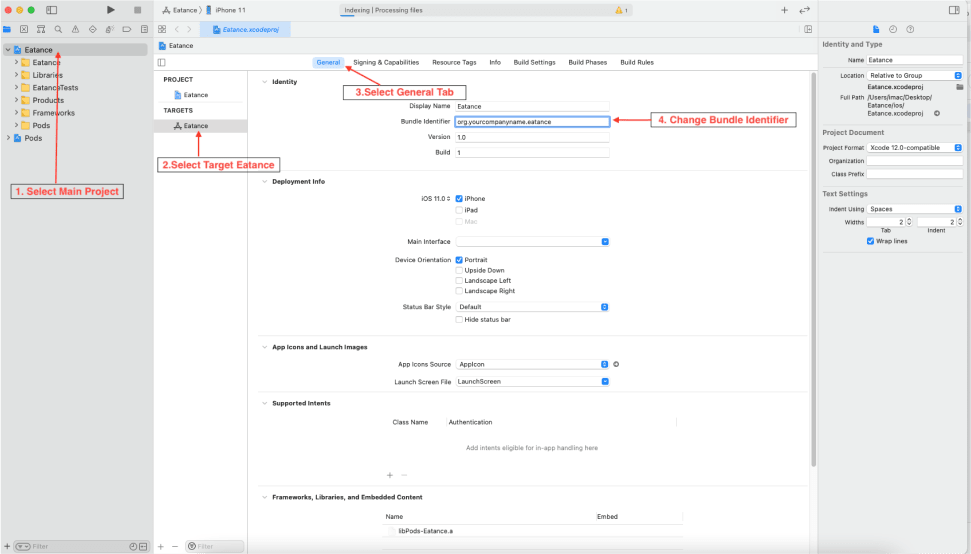Screen dimensions: 971x554
Task: Open the Build Settings tab
Action: pyautogui.click(x=534, y=62)
